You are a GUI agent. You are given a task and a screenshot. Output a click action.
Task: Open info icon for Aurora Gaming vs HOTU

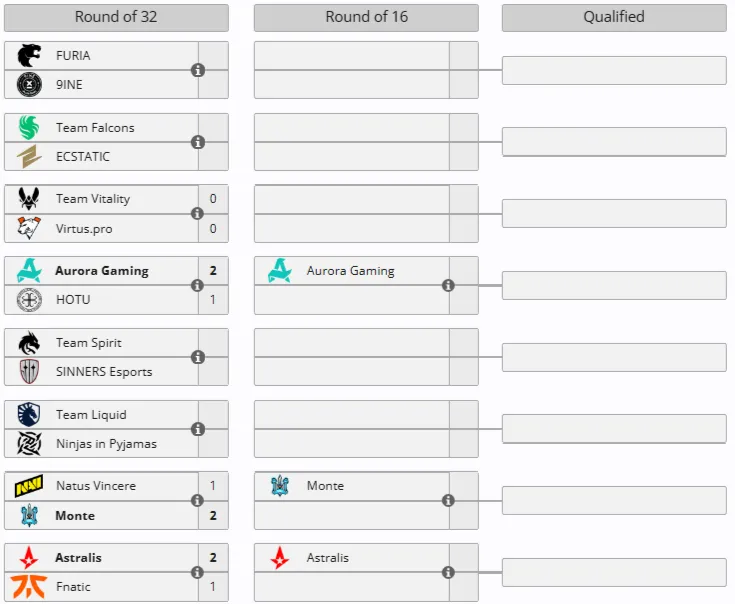[x=197, y=285]
